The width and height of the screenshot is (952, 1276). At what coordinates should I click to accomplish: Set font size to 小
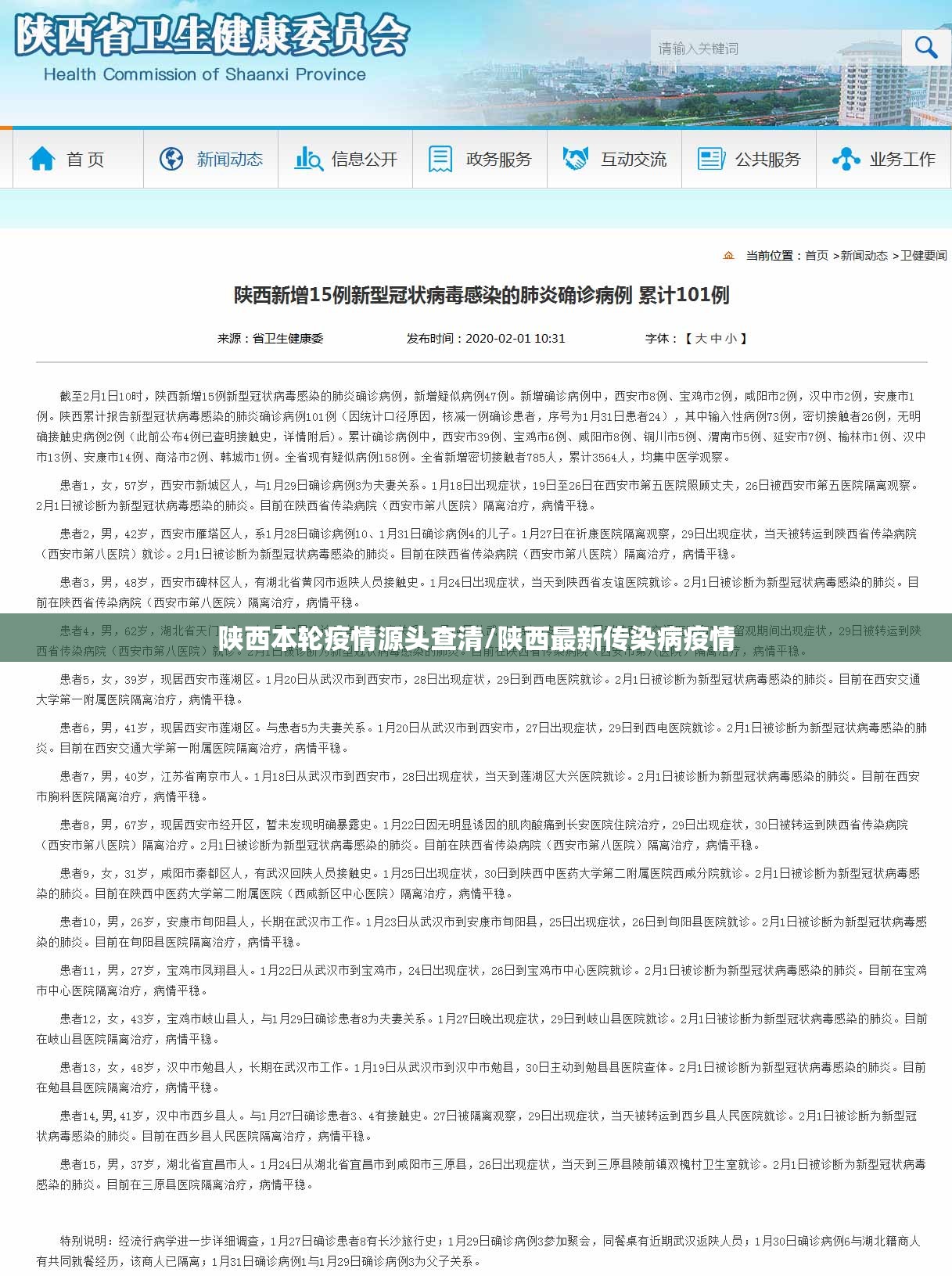731,339
